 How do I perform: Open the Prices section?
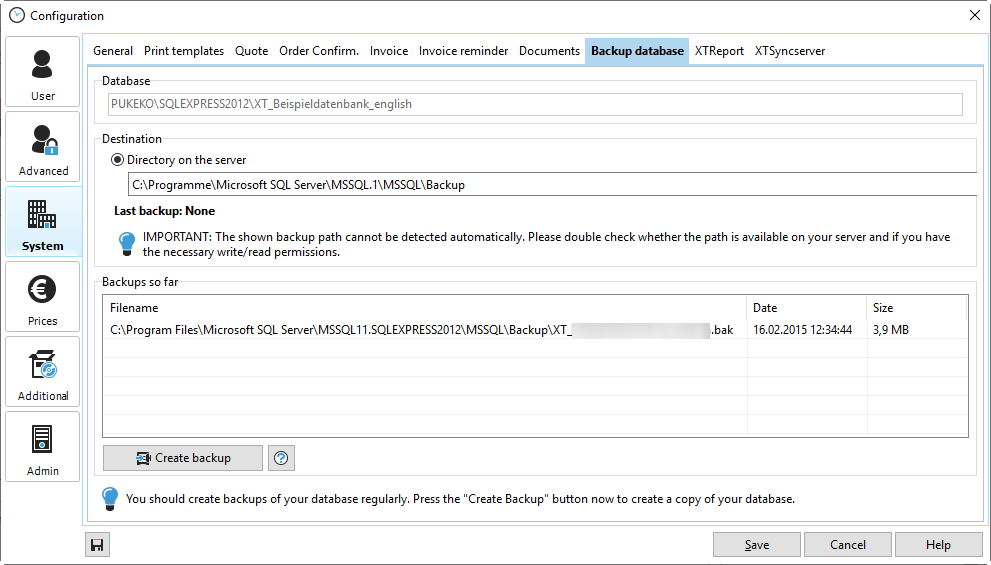pyautogui.click(x=42, y=297)
